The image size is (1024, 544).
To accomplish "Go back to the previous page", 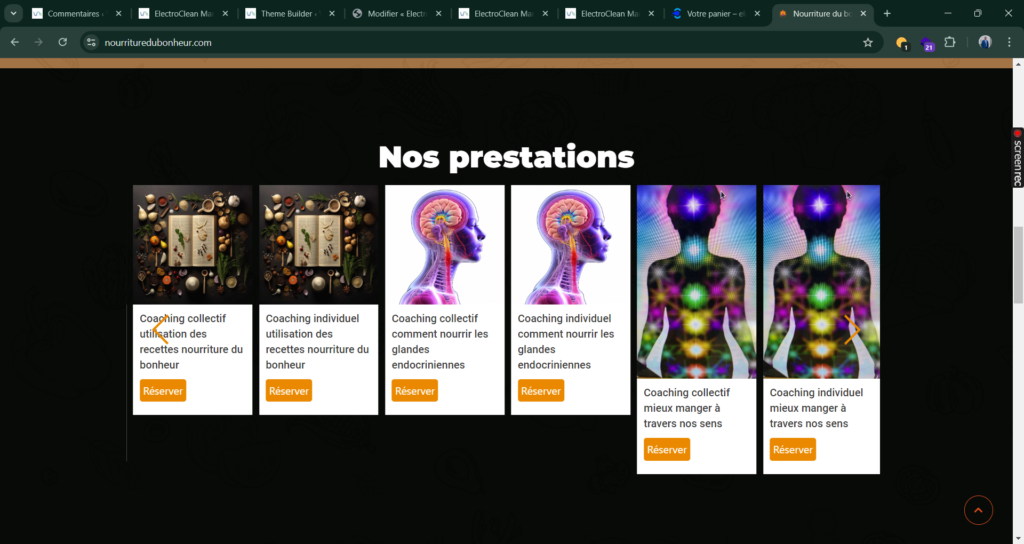I will pyautogui.click(x=14, y=42).
